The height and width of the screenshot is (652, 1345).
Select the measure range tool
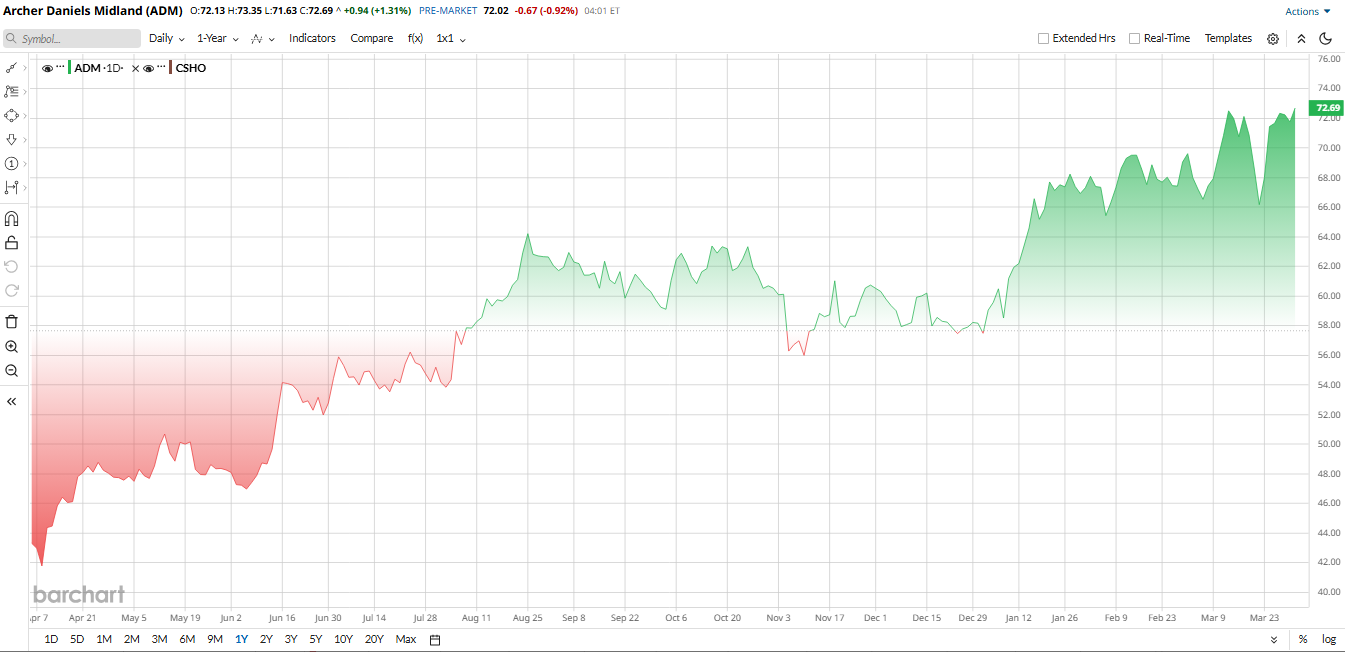[11, 187]
